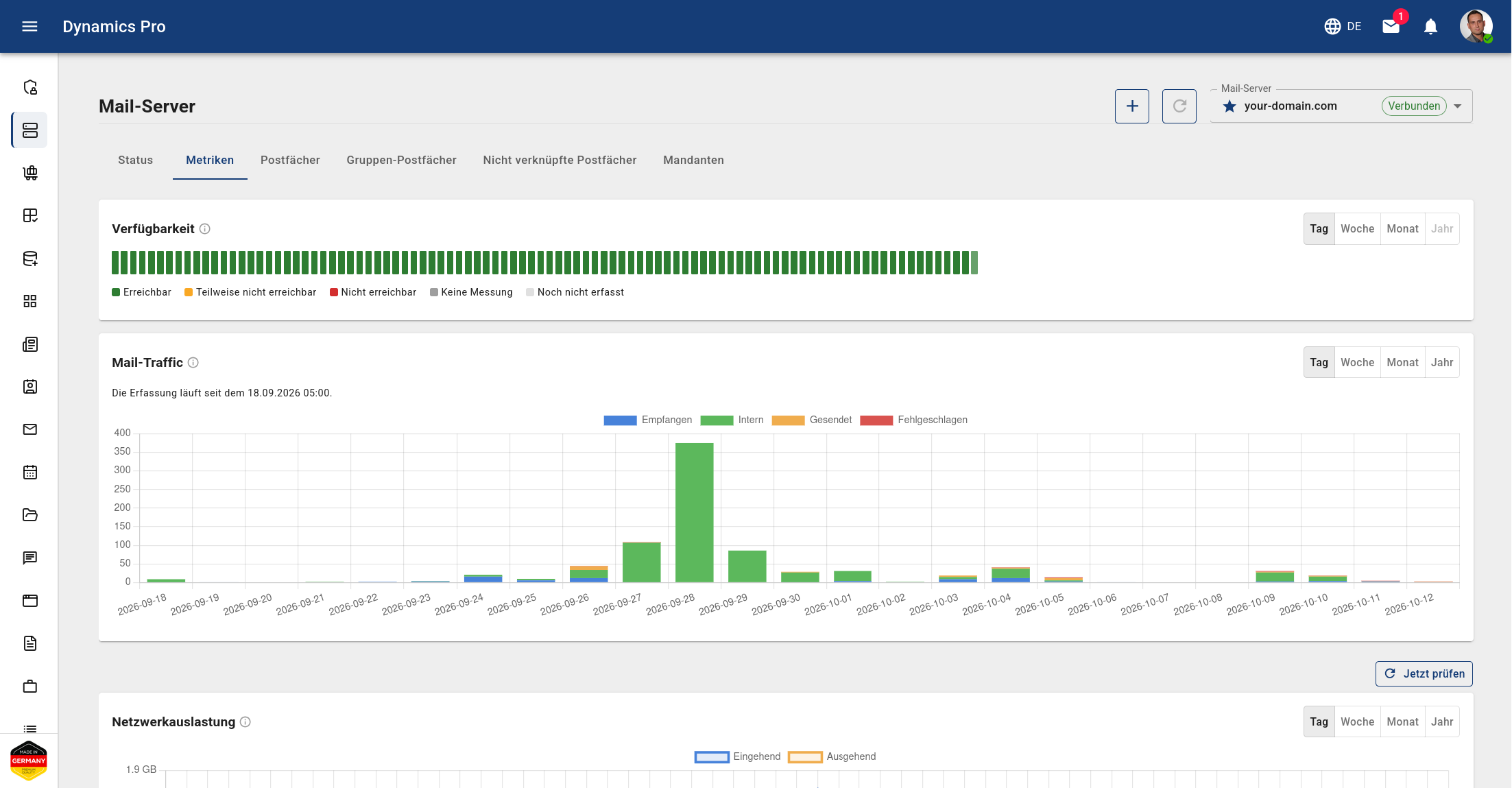
Task: Open the Gruppen-Postfächer tab
Action: 401,160
